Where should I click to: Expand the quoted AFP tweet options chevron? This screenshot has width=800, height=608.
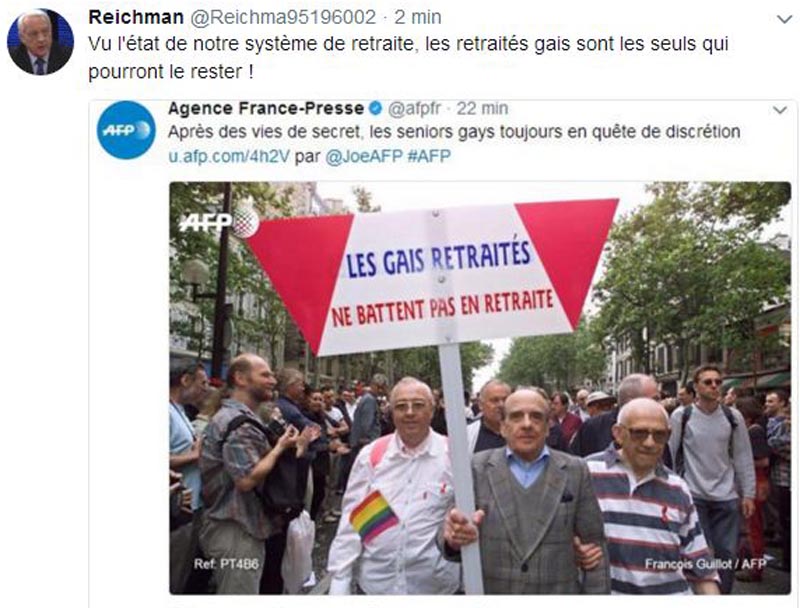pos(780,110)
